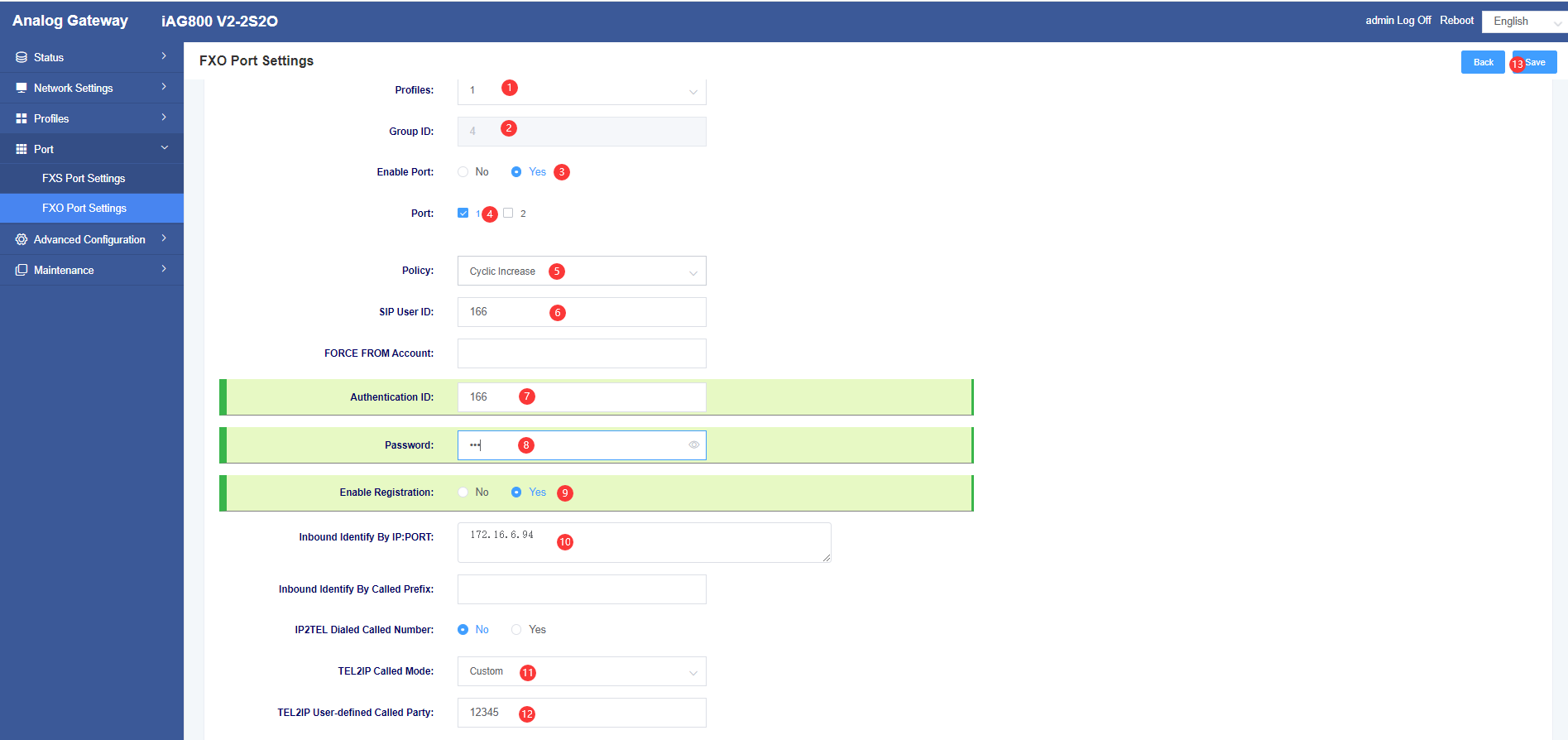Click the FORCE FROM Account field

coord(582,353)
